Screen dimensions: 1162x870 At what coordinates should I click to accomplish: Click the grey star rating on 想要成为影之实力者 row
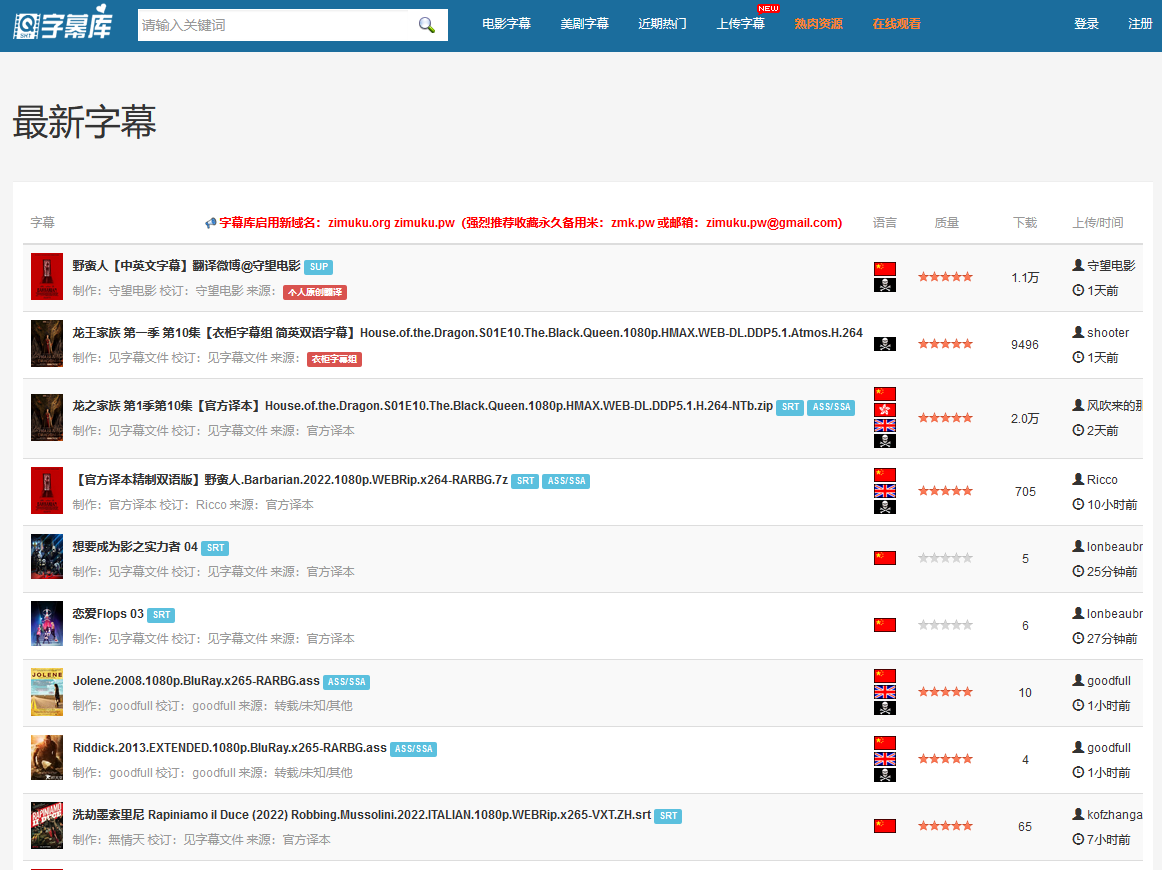point(946,558)
